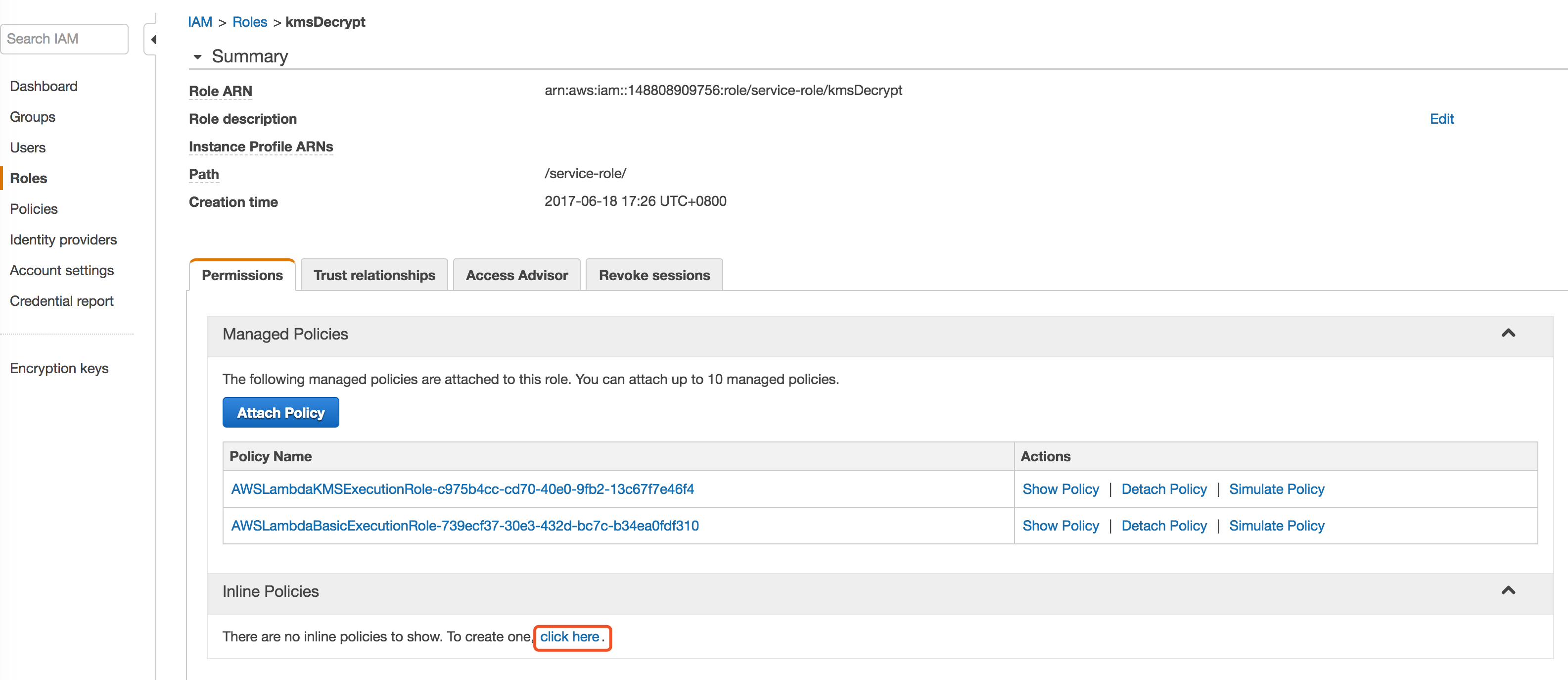1568x680 pixels.
Task: Click the Instance Profile ARNs label
Action: 261,146
